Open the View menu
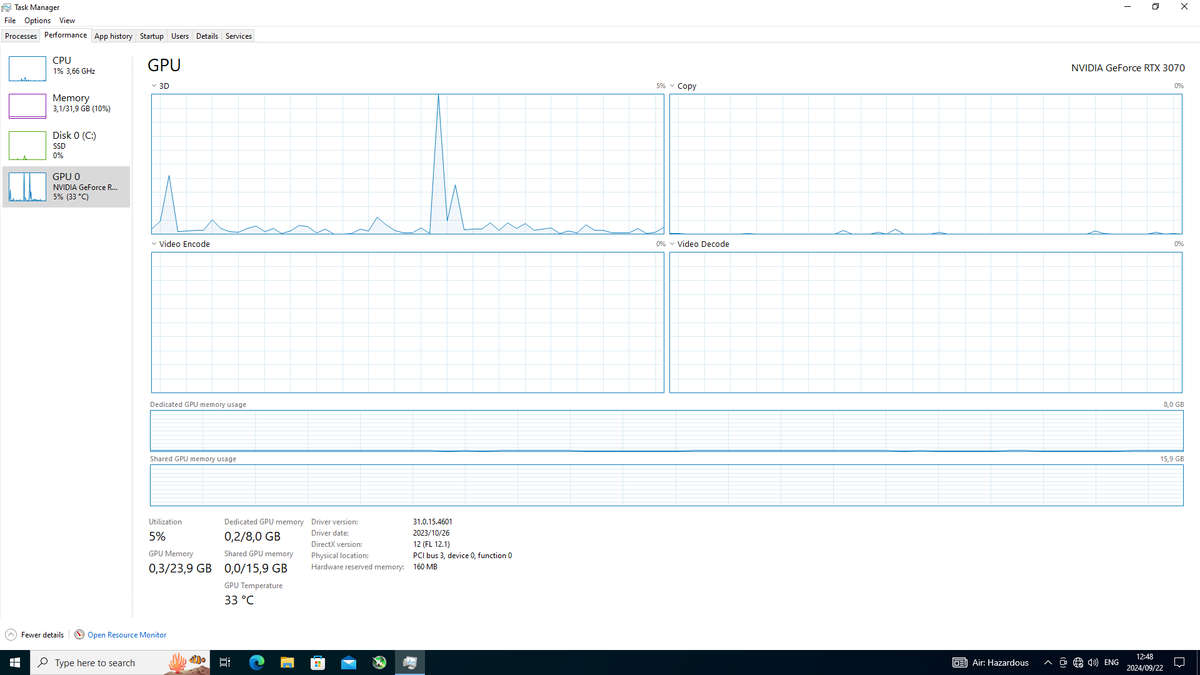Viewport: 1200px width, 675px height. pos(66,20)
